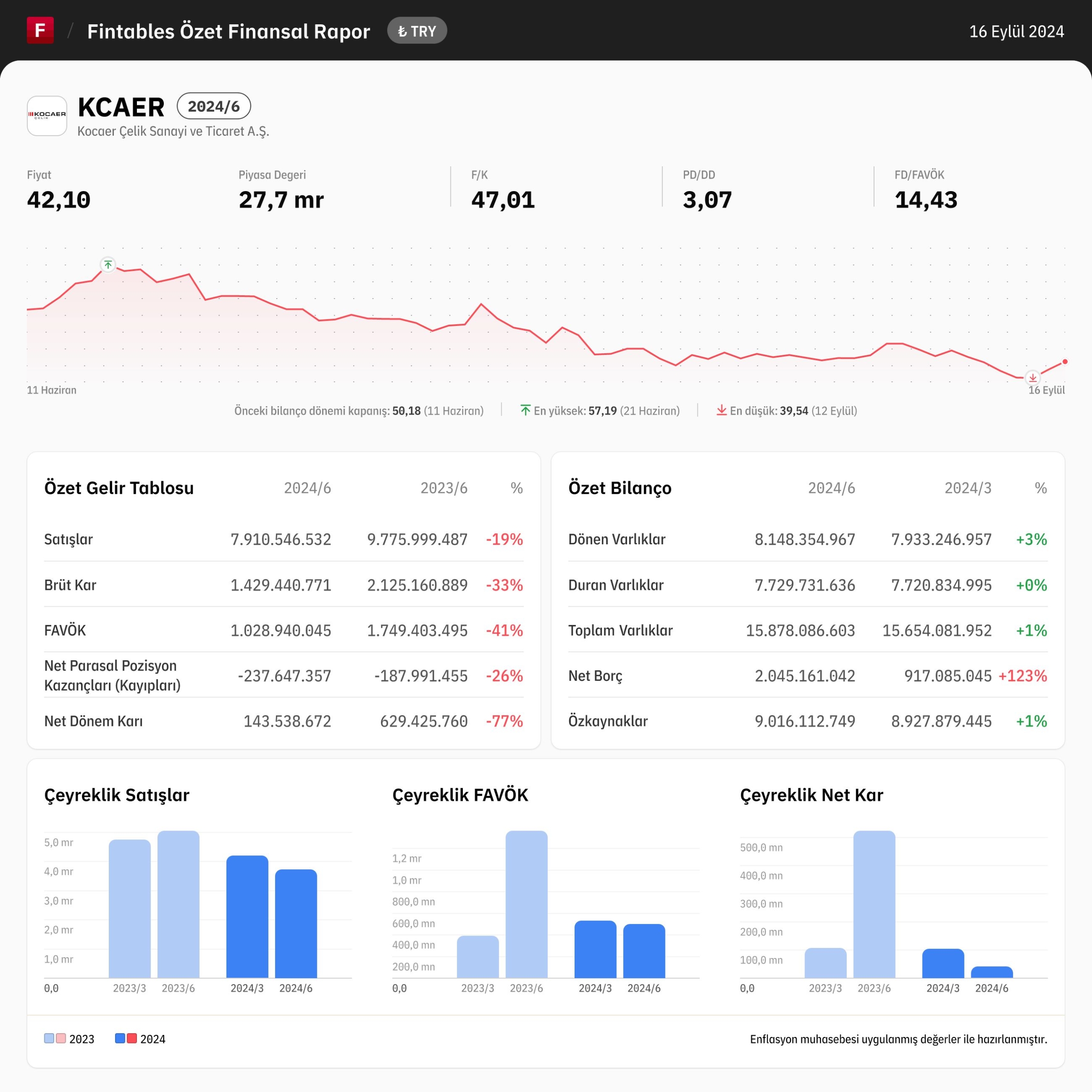Click the red down-arrow icon beside En düşük

pos(721,410)
